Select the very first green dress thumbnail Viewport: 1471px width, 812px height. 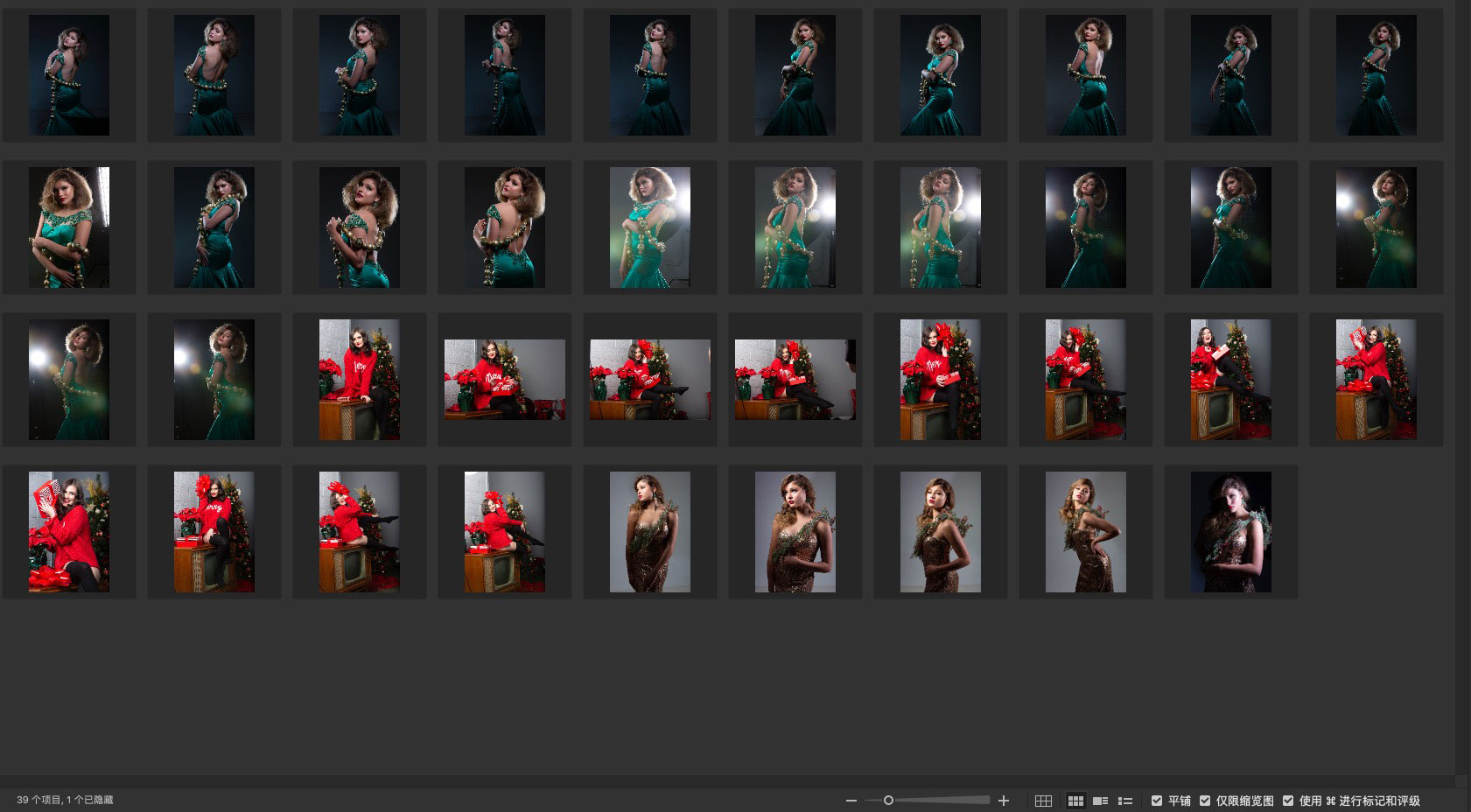(x=69, y=75)
